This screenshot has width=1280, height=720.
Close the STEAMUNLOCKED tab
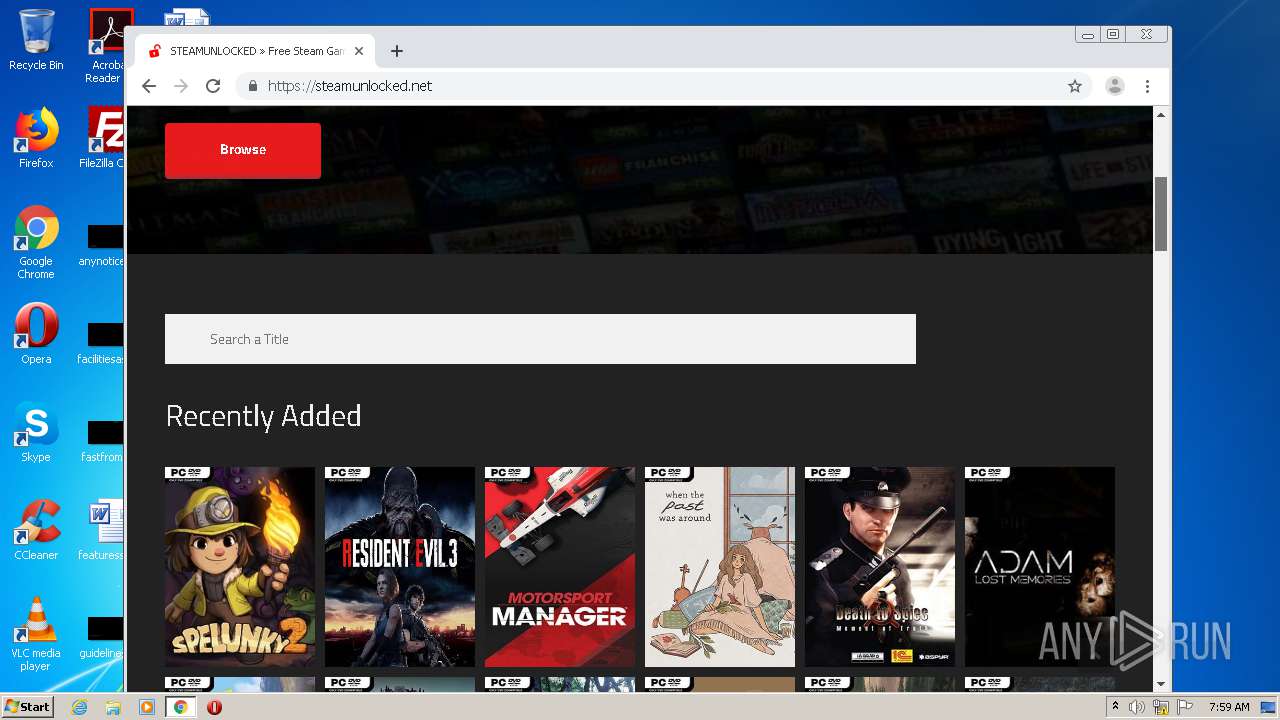(359, 51)
